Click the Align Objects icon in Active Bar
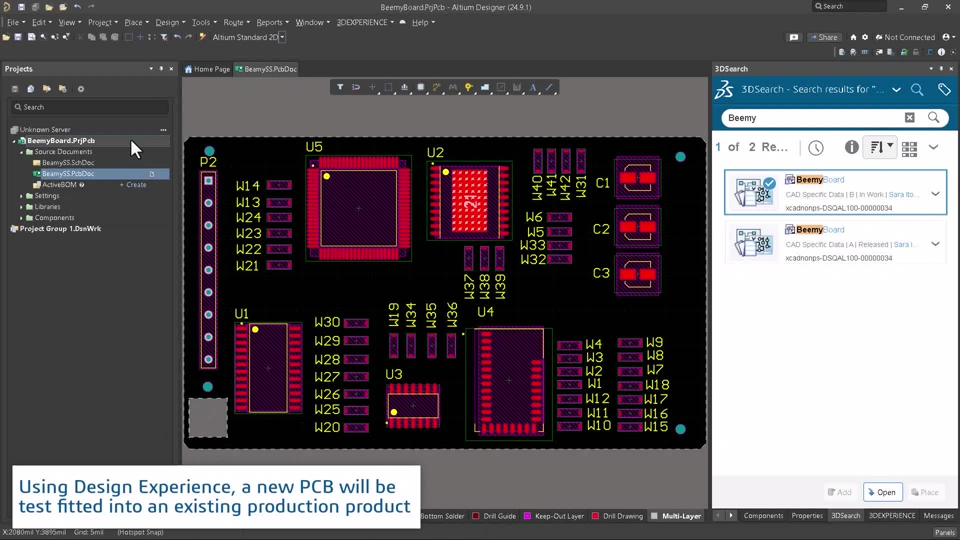 click(405, 88)
